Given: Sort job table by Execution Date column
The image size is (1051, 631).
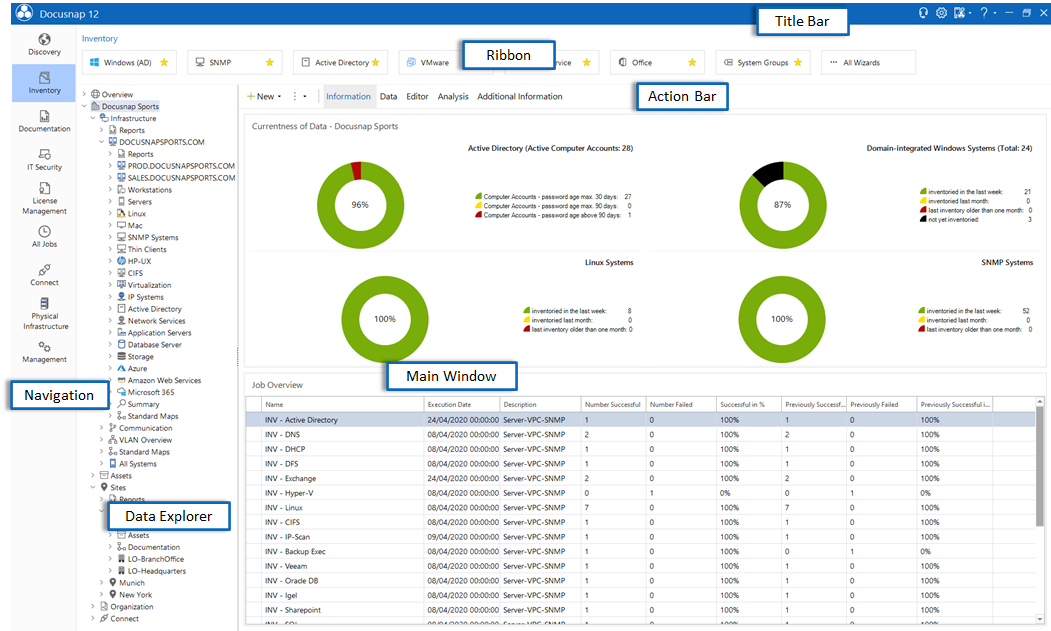Looking at the screenshot, I should point(462,404).
